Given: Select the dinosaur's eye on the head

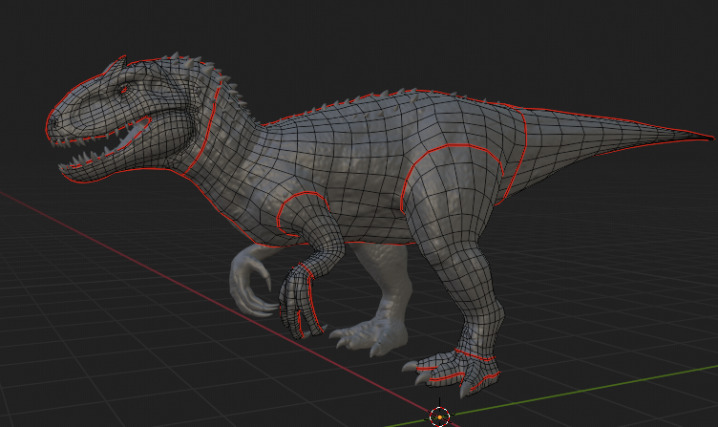Looking at the screenshot, I should click(x=124, y=89).
